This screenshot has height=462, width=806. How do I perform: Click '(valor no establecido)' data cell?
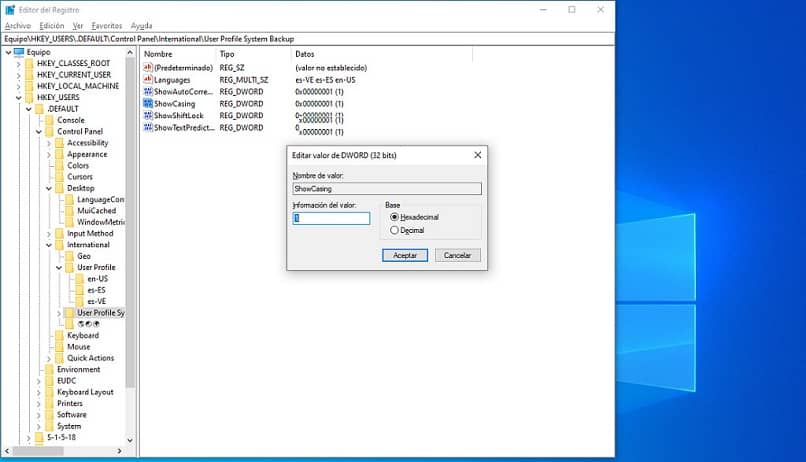(331, 67)
